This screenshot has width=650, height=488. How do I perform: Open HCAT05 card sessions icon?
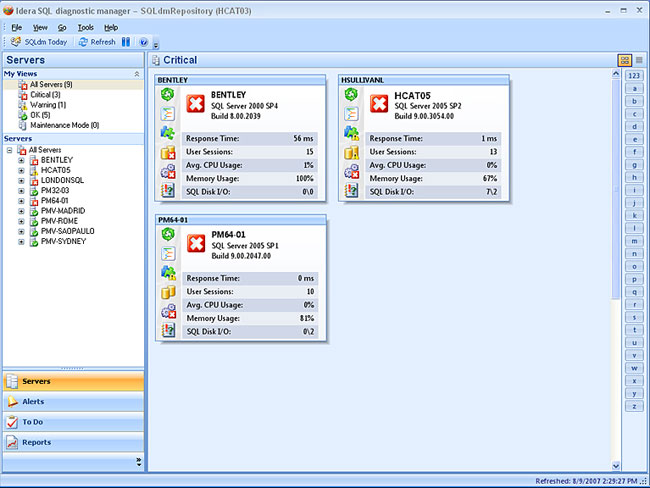pyautogui.click(x=351, y=113)
